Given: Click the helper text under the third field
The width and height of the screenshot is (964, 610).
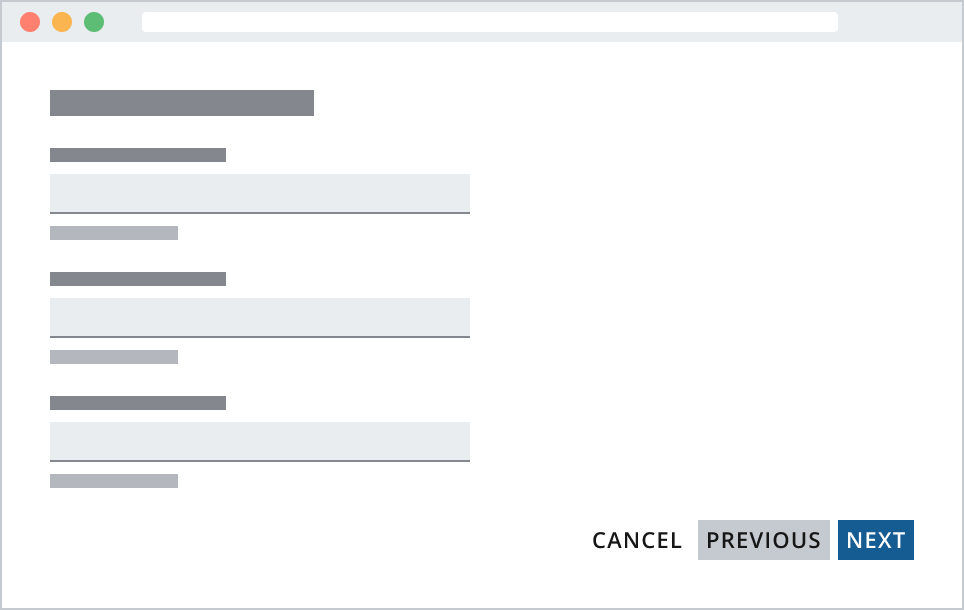Looking at the screenshot, I should pos(113,480).
